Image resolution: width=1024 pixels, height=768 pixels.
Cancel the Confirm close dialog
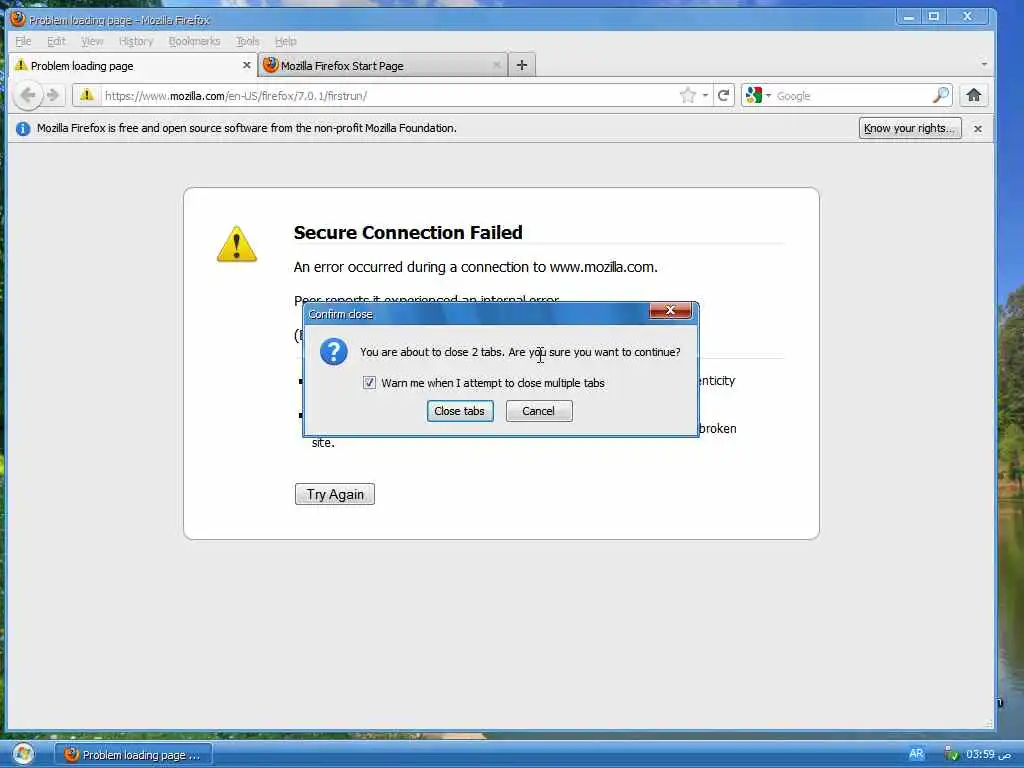coord(539,411)
